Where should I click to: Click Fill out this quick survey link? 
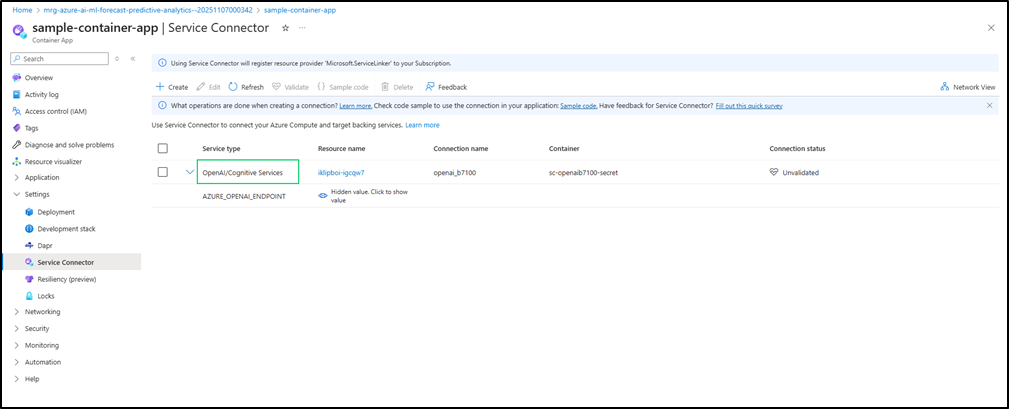click(749, 105)
